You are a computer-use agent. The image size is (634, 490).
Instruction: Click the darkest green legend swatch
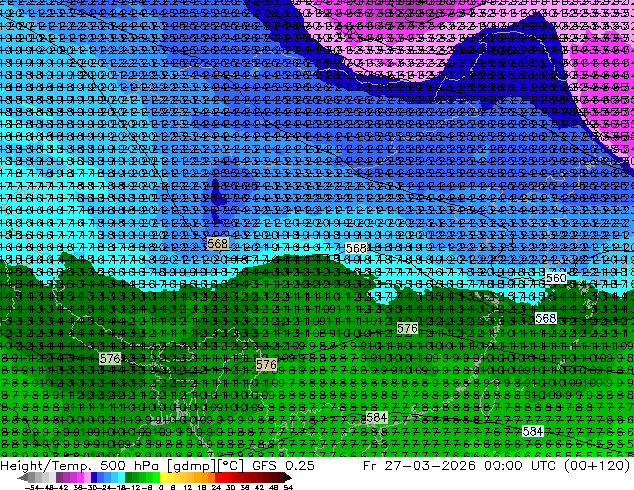(129, 477)
